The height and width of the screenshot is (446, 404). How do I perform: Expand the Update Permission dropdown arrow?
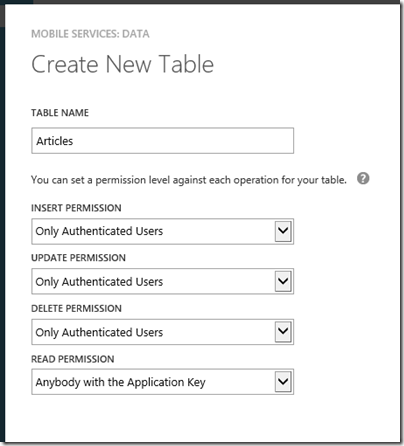pyautogui.click(x=283, y=281)
